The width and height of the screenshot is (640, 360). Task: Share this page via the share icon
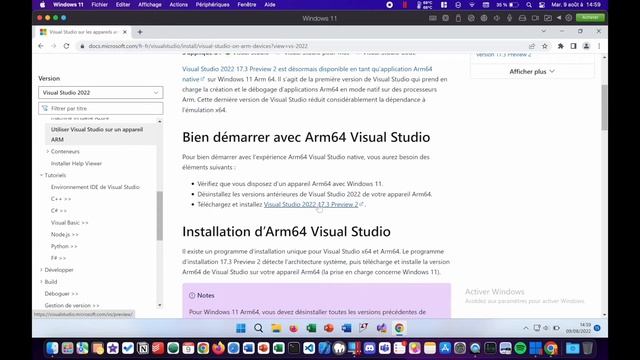(531, 46)
